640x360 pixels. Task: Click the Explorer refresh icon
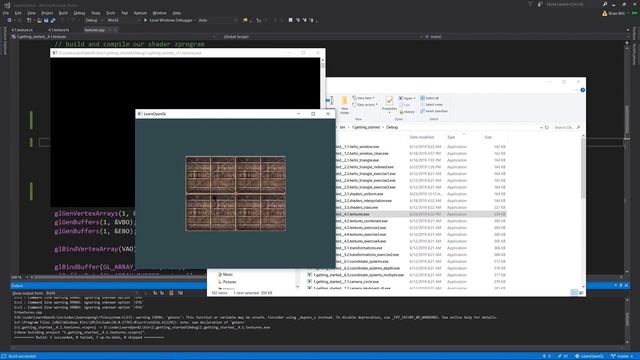(547, 127)
